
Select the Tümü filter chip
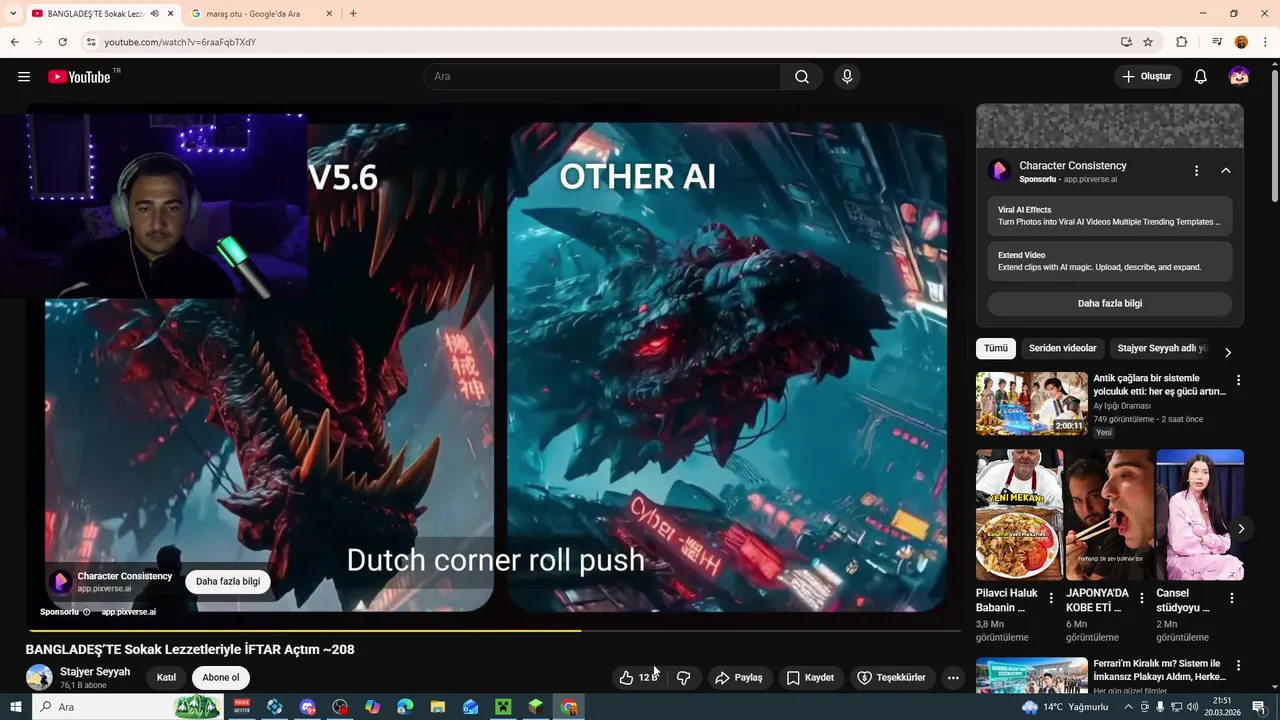coord(996,348)
